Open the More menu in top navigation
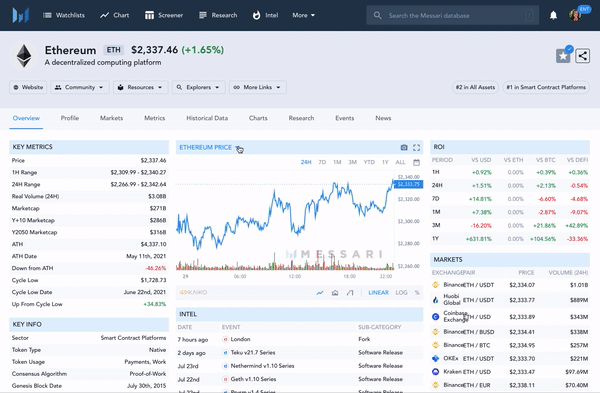The image size is (600, 393). point(303,15)
